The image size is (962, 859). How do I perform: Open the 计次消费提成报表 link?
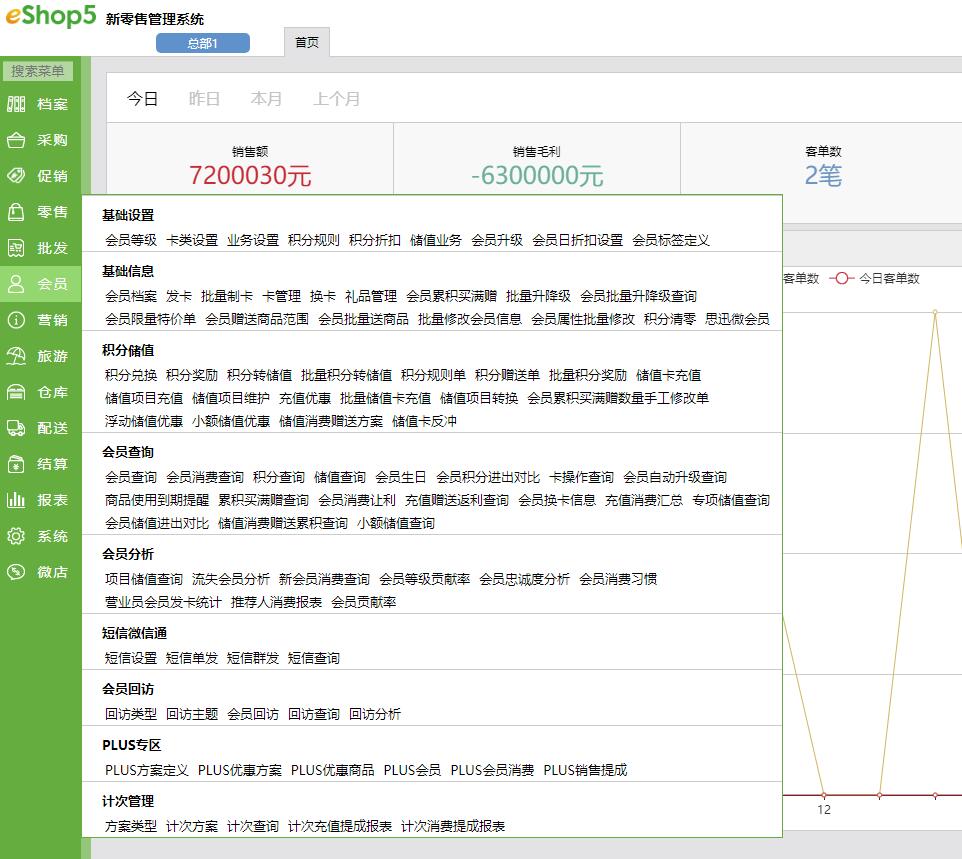point(453,826)
